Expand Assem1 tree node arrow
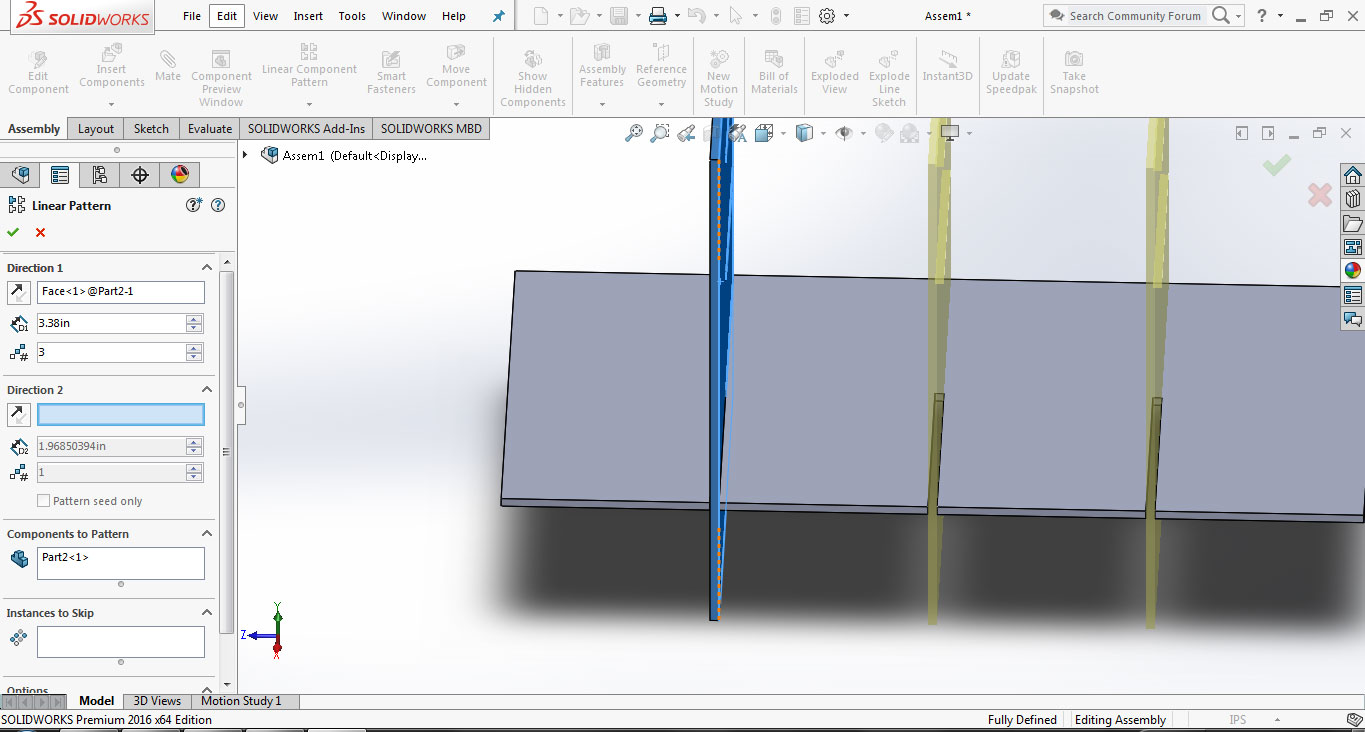This screenshot has height=732, width=1365. (x=246, y=155)
